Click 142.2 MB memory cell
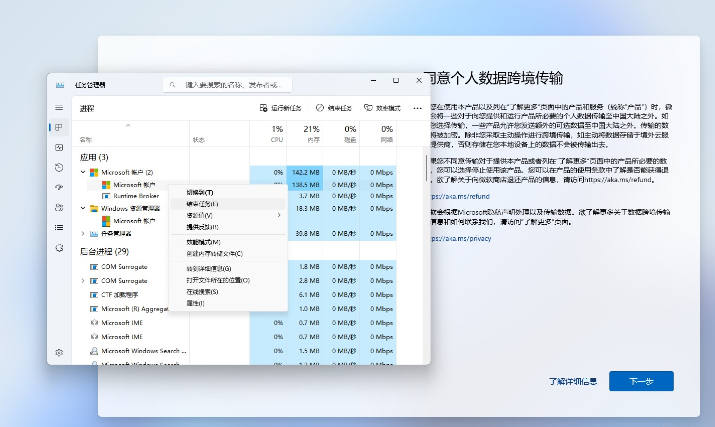Screen dimensions: 715x427 click(305, 172)
